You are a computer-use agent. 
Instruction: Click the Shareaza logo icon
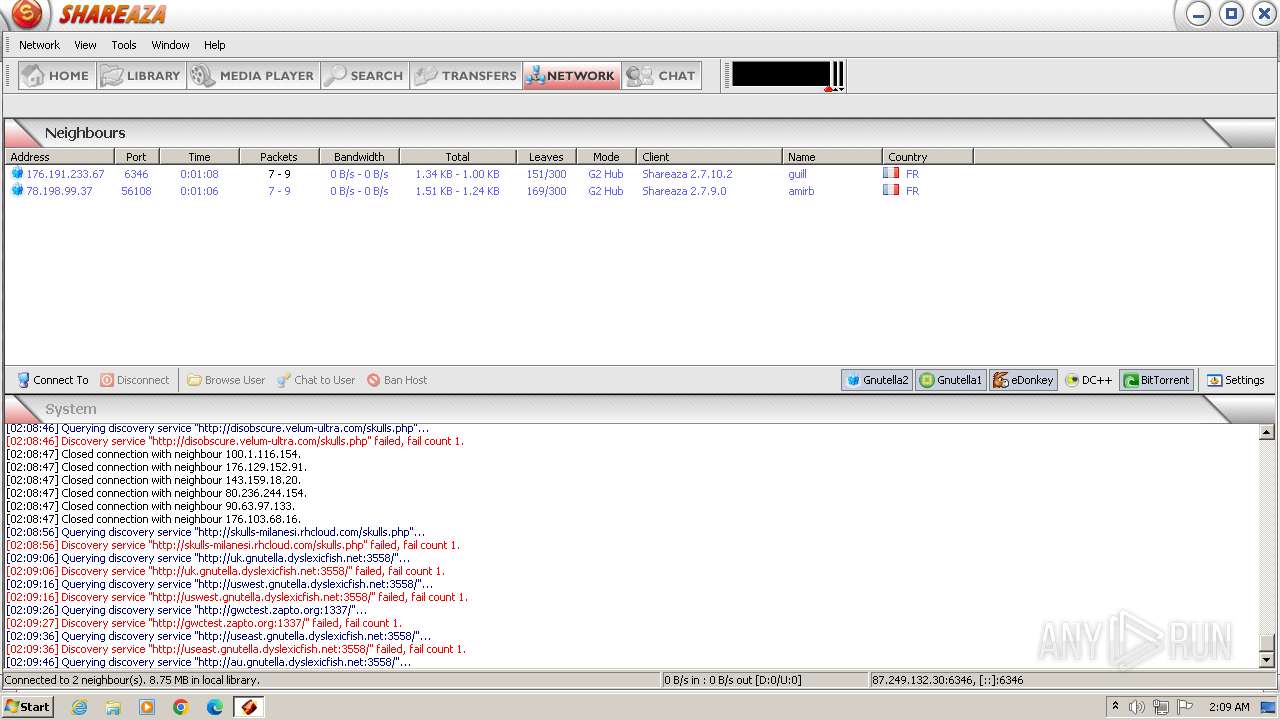pyautogui.click(x=26, y=14)
